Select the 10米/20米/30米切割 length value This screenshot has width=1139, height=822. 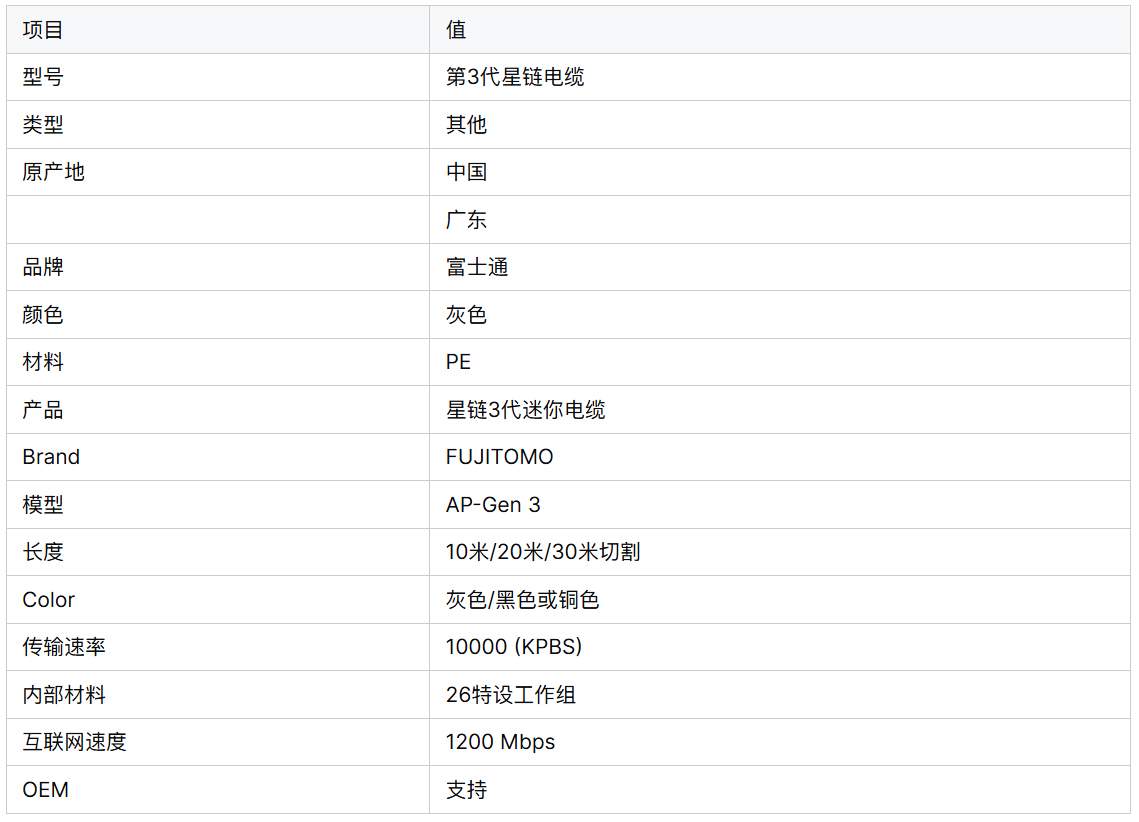(x=543, y=552)
